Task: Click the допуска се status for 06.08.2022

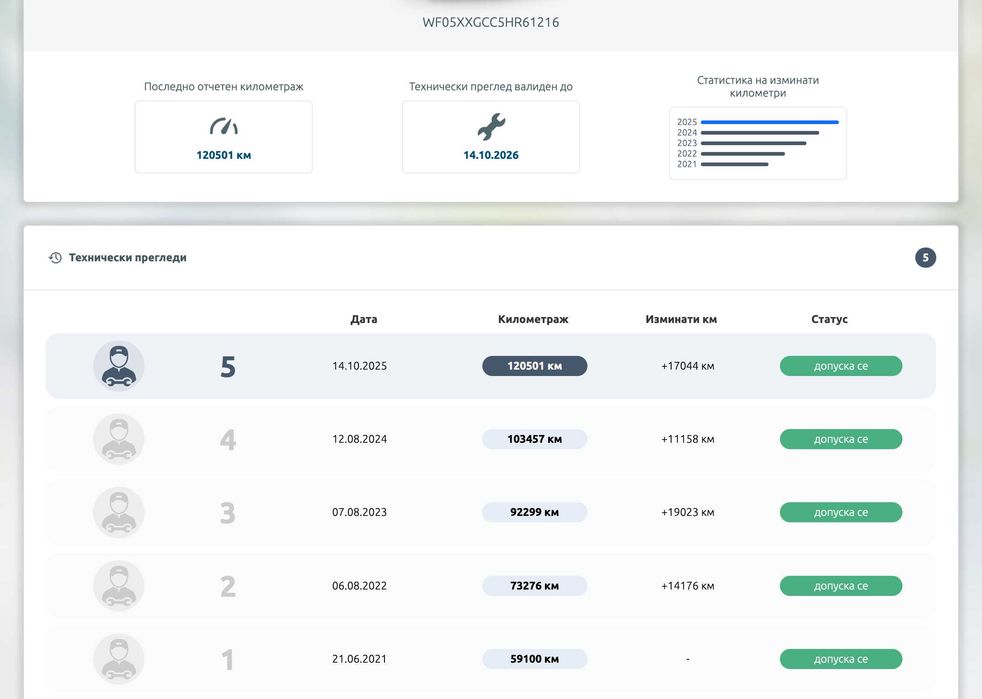Action: (840, 586)
